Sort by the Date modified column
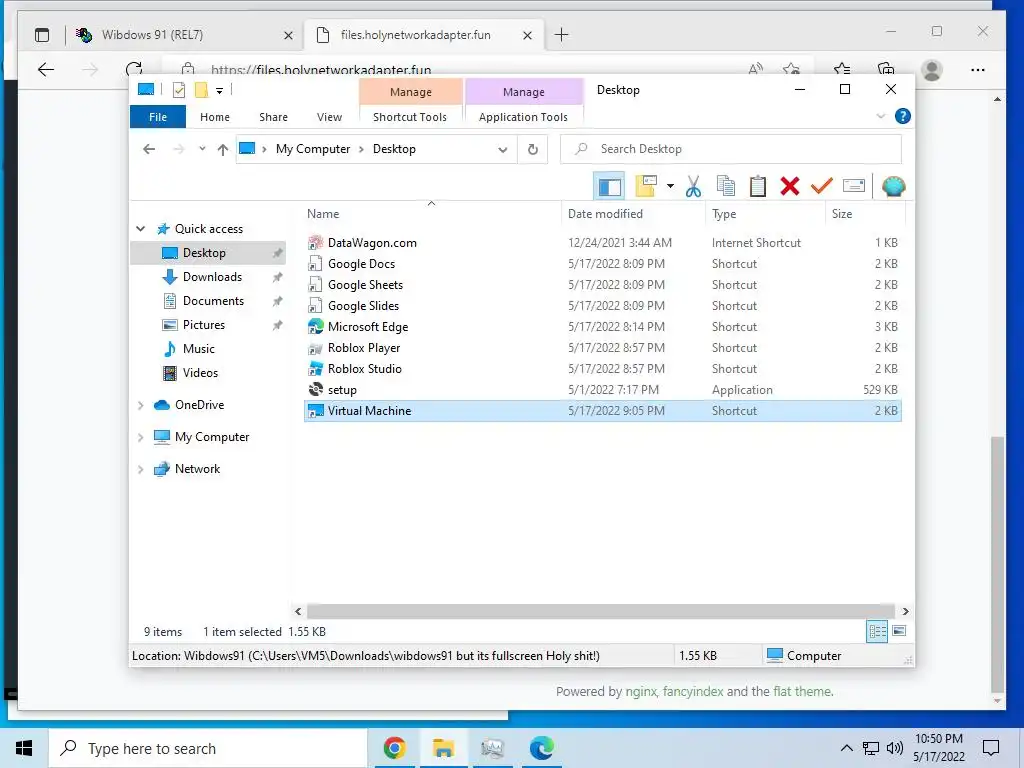The image size is (1024, 768). (x=633, y=214)
